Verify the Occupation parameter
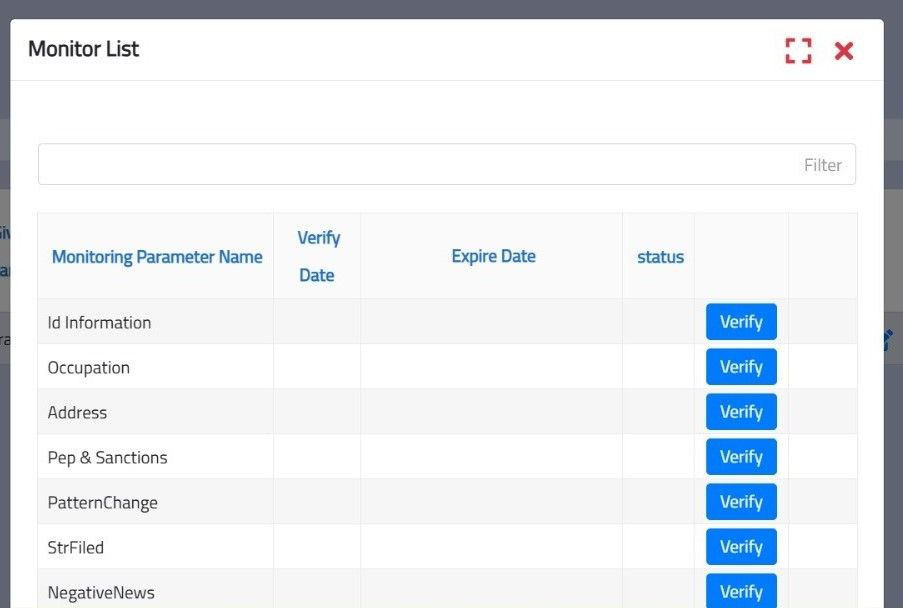Screen dimensions: 903x608 pos(741,367)
